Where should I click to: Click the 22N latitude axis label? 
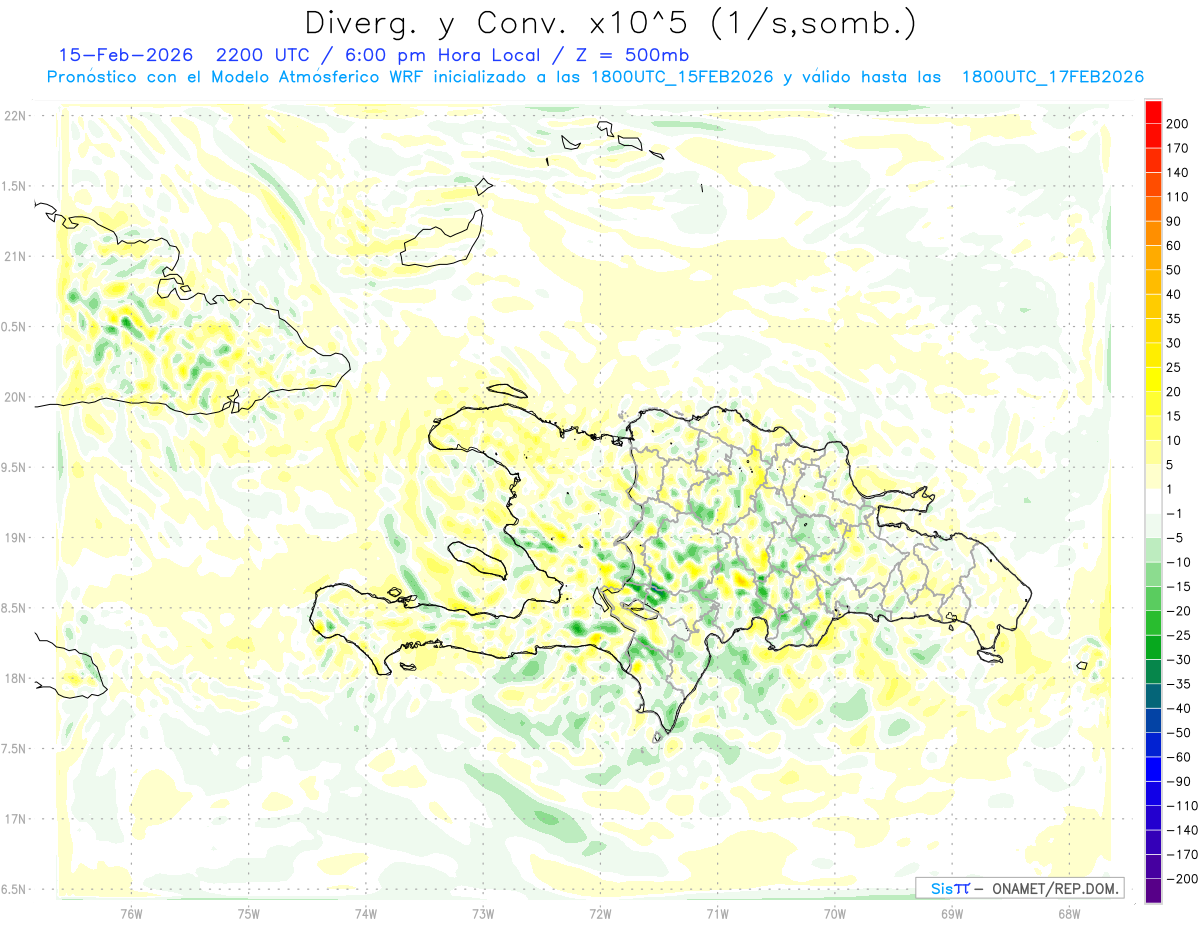pyautogui.click(x=15, y=115)
